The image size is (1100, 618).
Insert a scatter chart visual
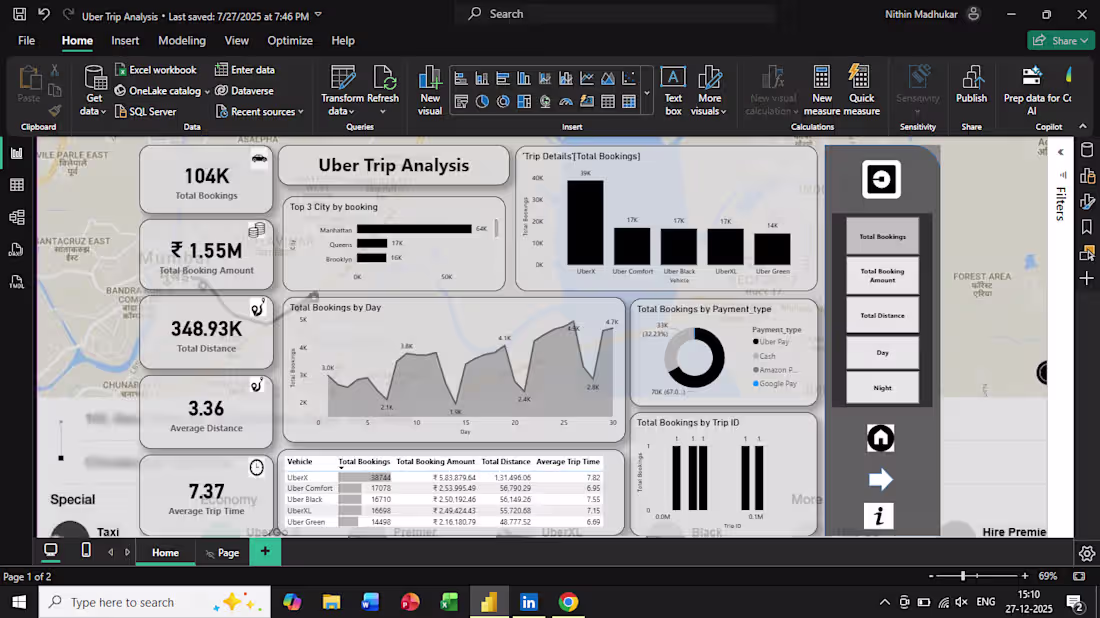629,79
